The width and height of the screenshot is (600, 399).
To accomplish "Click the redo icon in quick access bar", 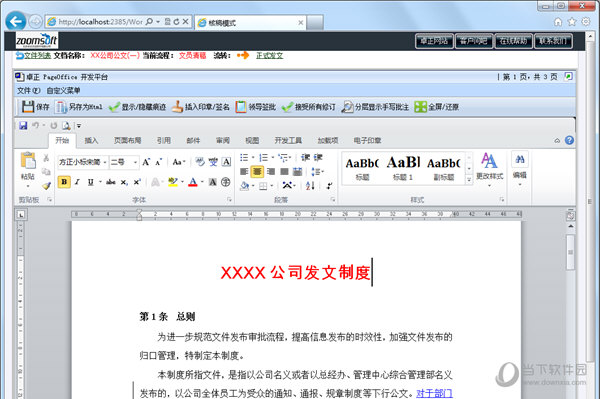I will [54, 125].
